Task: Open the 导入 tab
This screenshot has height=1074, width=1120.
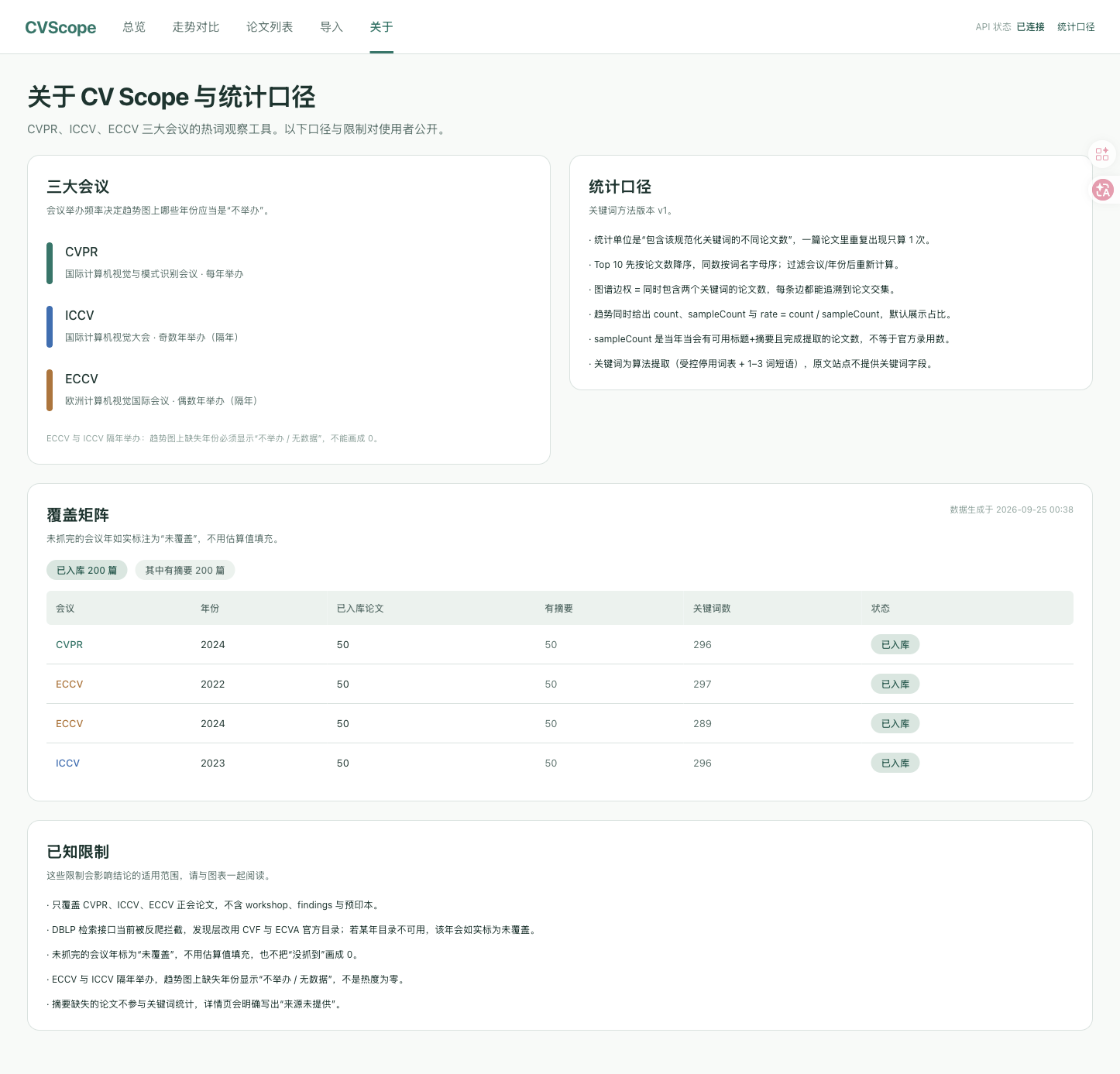Action: pyautogui.click(x=332, y=27)
